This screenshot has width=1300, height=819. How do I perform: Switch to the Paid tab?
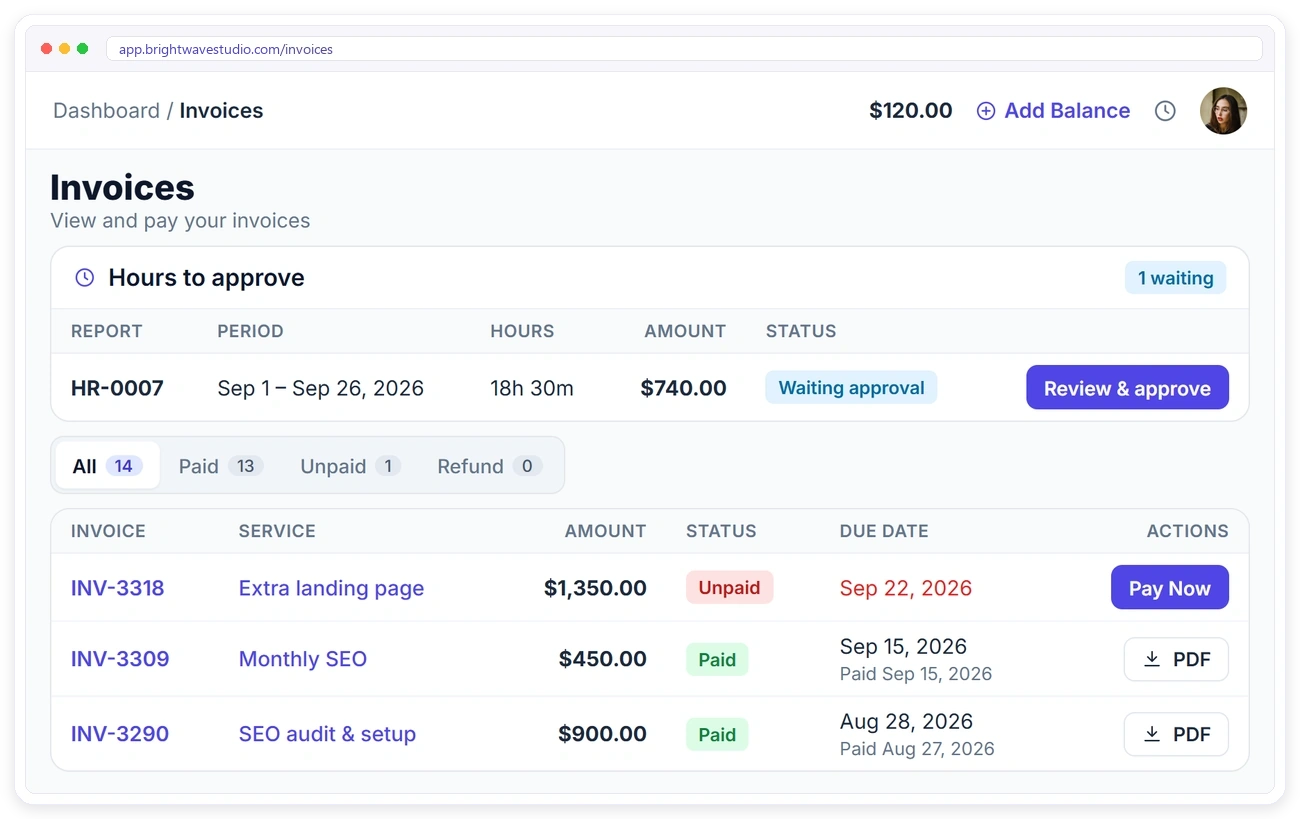click(220, 466)
